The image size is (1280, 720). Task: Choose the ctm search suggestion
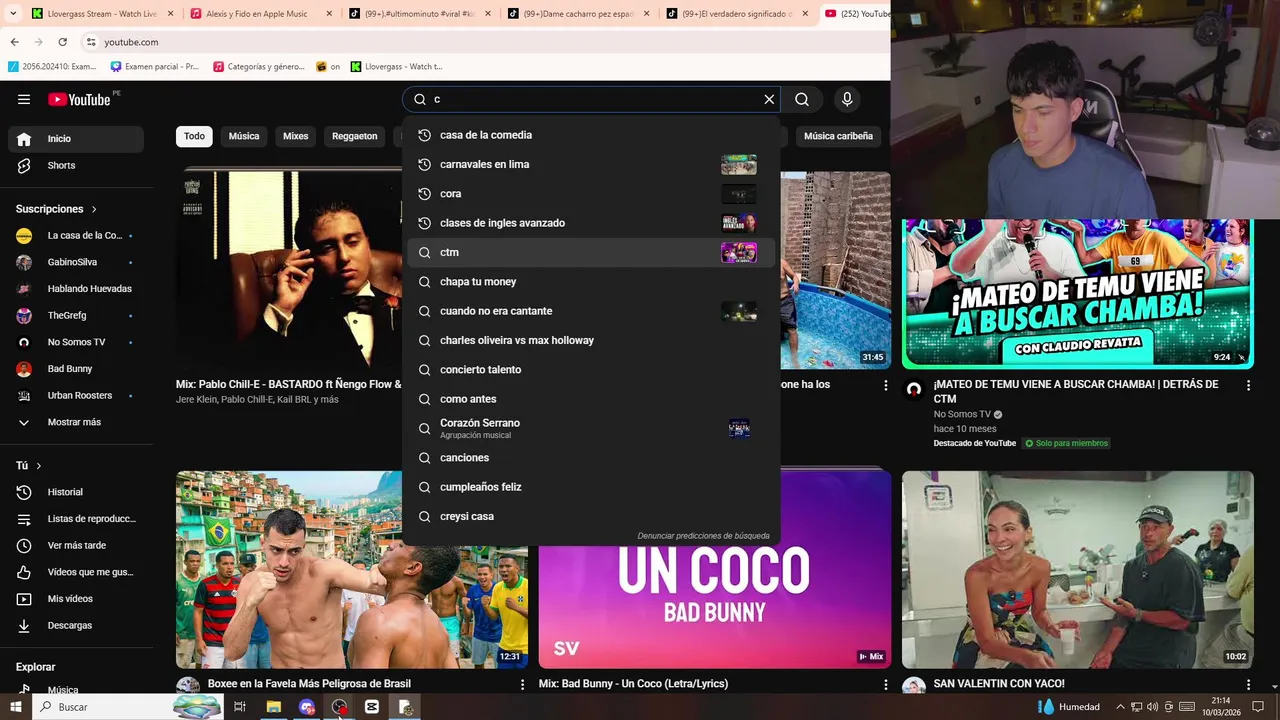point(591,252)
